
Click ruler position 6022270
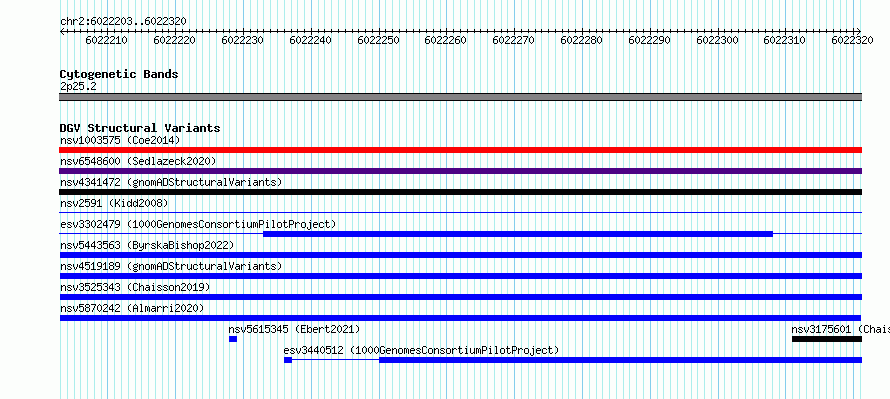point(514,40)
